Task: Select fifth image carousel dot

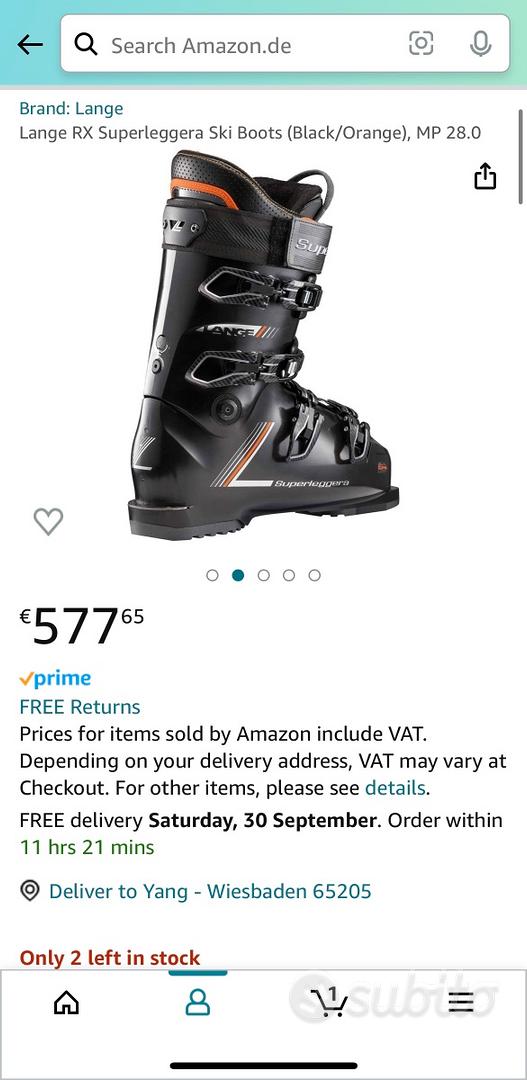Action: [314, 575]
